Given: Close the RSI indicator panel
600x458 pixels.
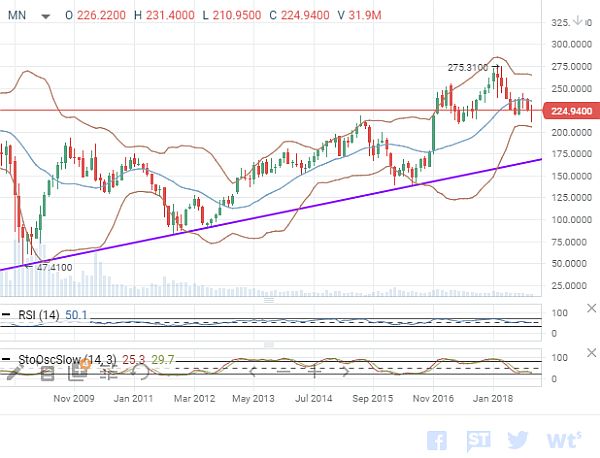Looking at the screenshot, I should tap(591, 308).
